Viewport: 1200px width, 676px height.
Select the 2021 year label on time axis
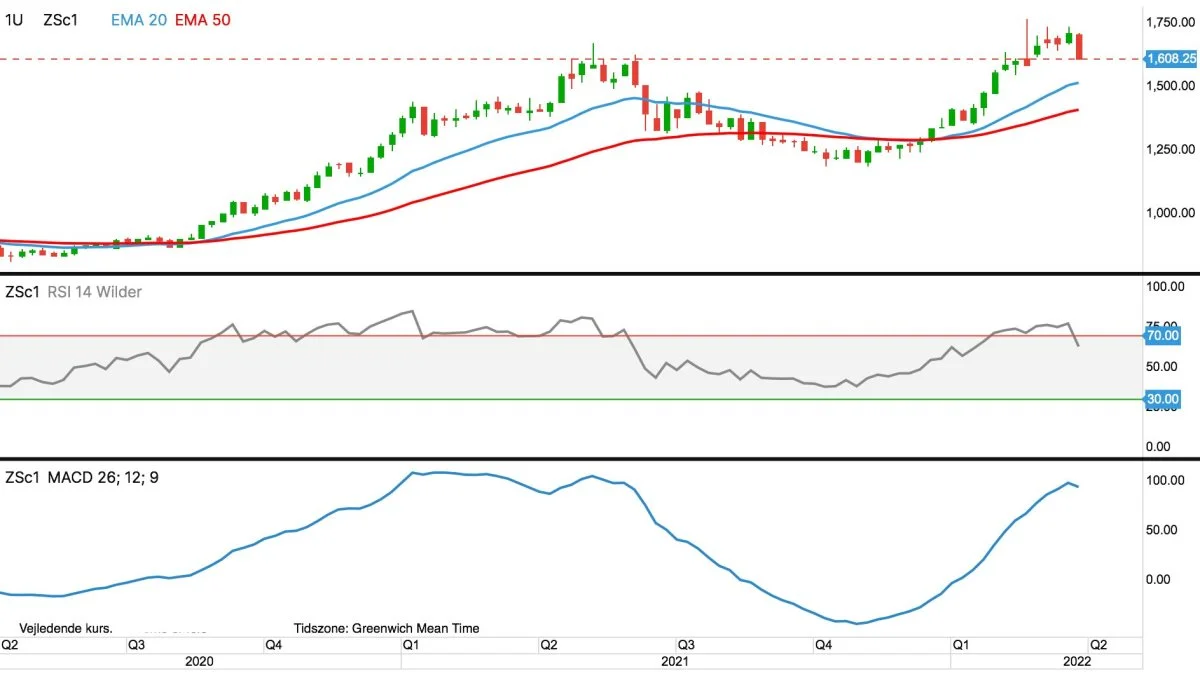tap(675, 661)
